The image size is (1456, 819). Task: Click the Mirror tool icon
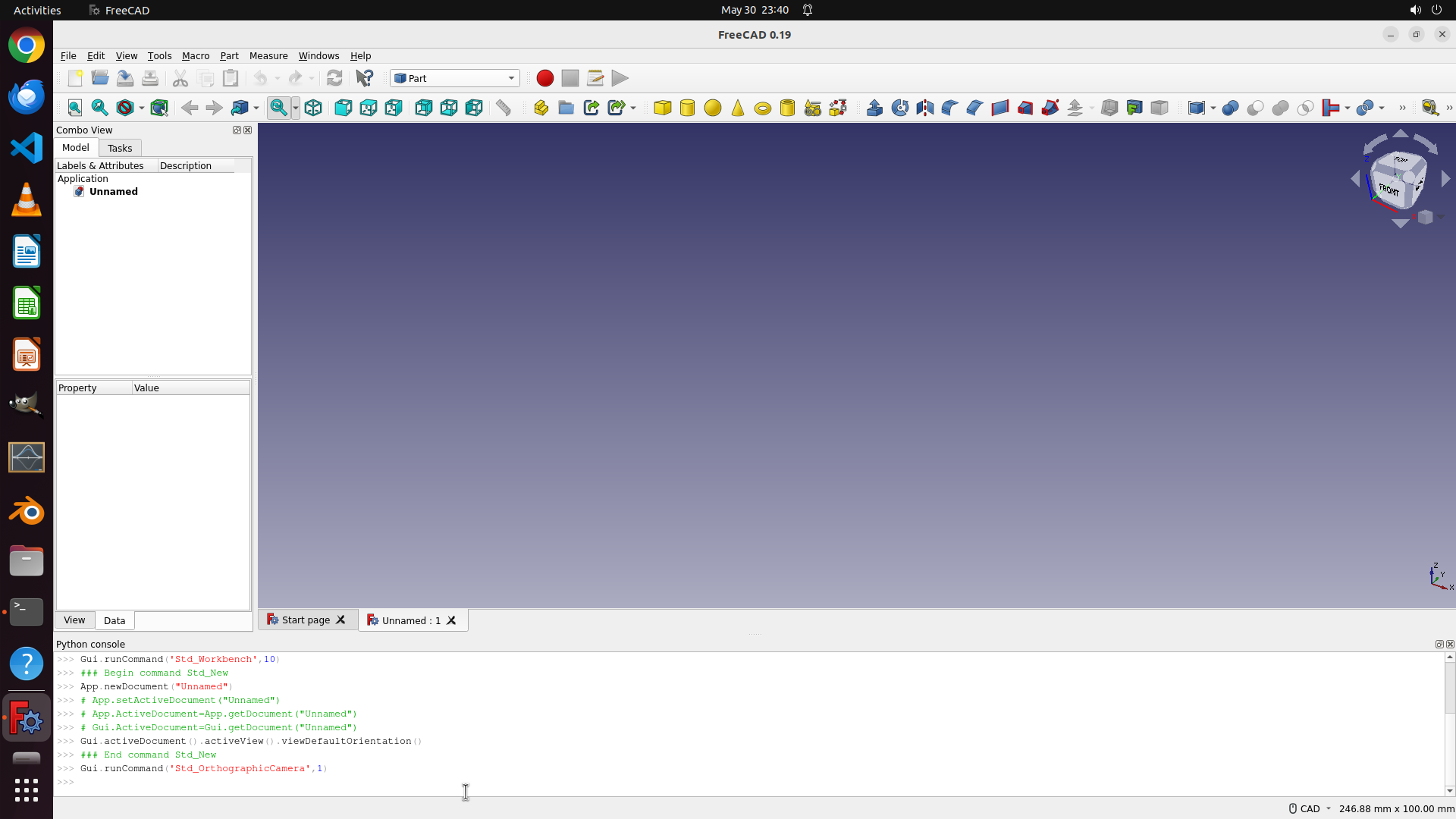click(924, 108)
